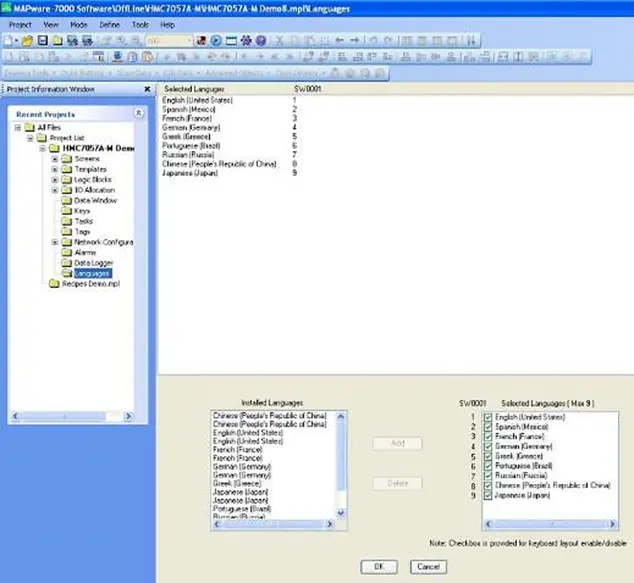This screenshot has height=583, width=634.
Task: Open the Define menu
Action: pos(110,25)
